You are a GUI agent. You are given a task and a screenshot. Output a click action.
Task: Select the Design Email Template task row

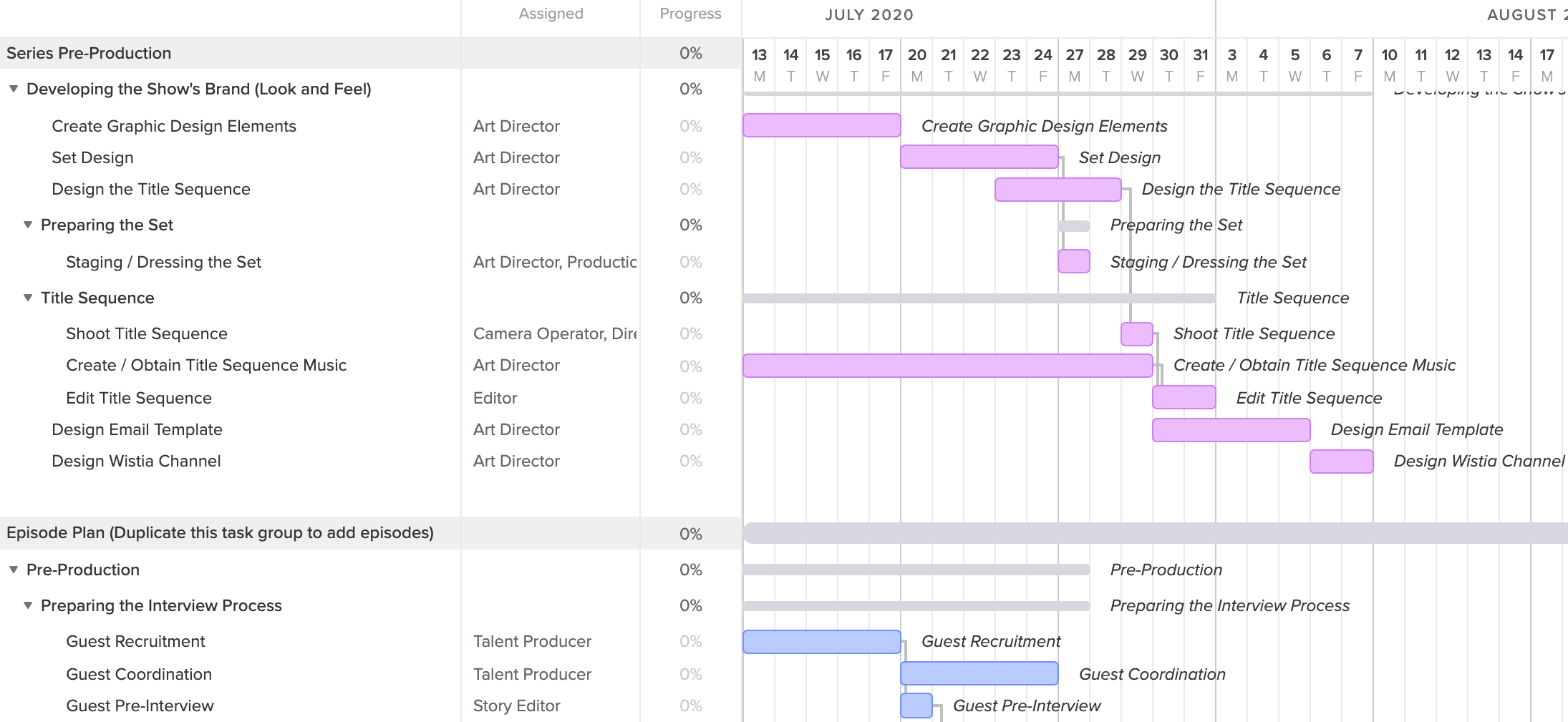point(137,429)
